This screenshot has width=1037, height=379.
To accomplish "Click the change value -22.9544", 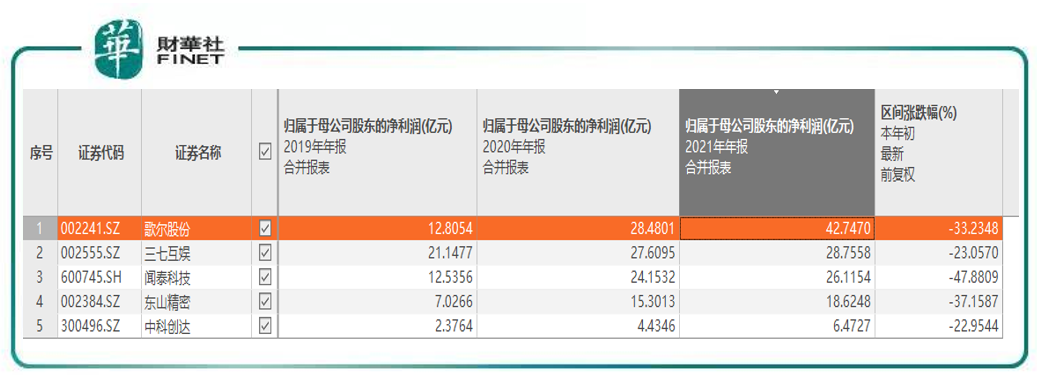I will click(974, 327).
